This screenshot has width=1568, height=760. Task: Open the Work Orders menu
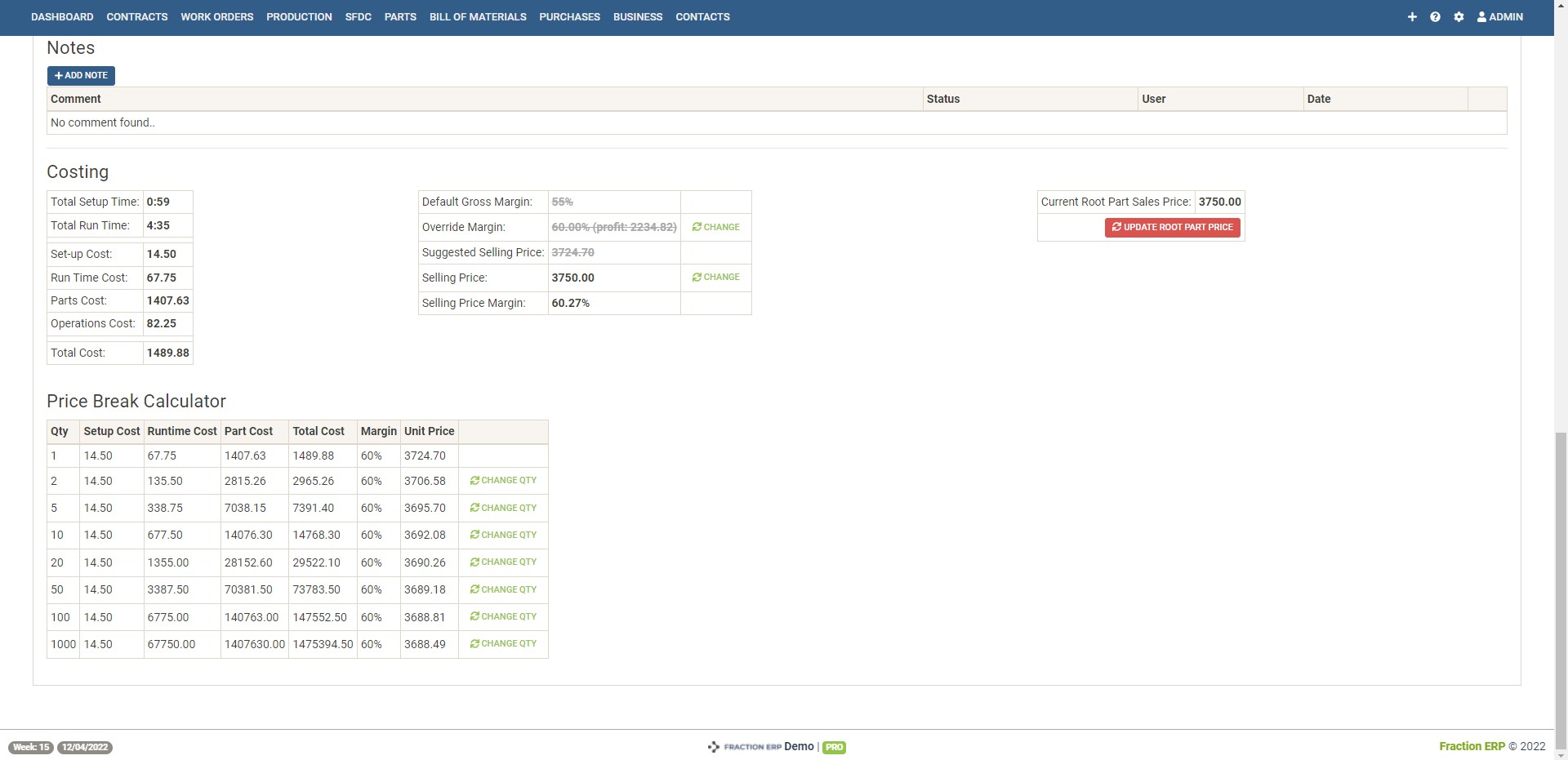tap(216, 17)
